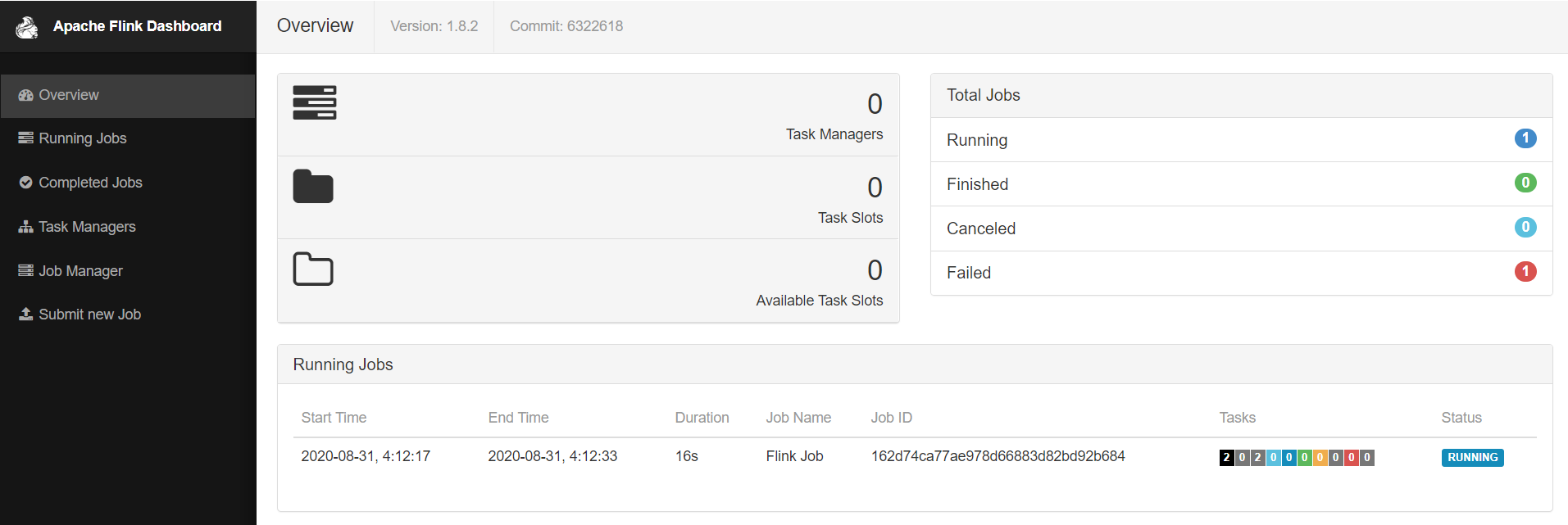The image size is (1568, 525).
Task: Click the solid folder Task Slots icon
Action: 313,187
